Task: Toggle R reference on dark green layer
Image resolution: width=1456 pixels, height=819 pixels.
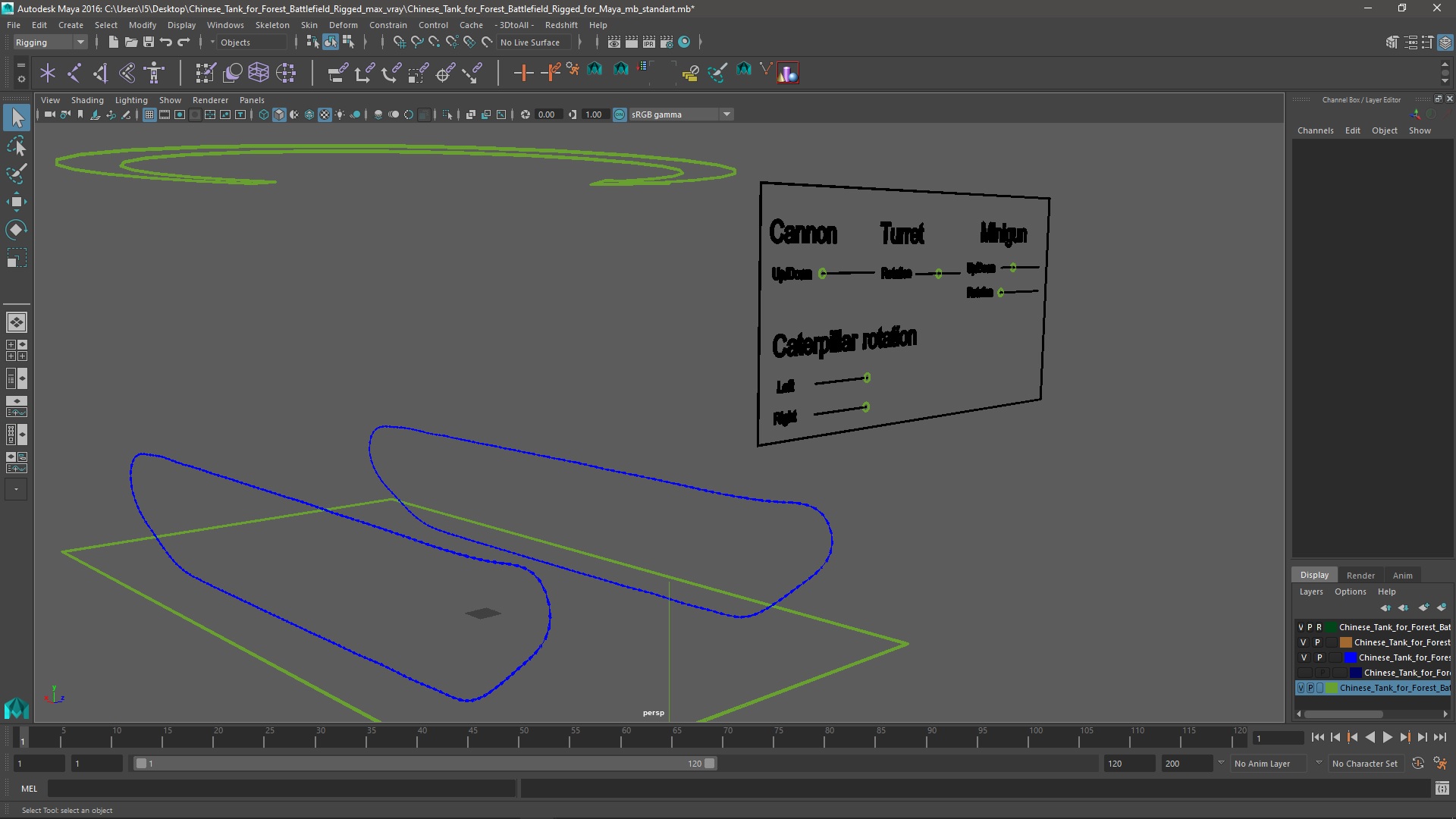Action: click(x=1319, y=627)
